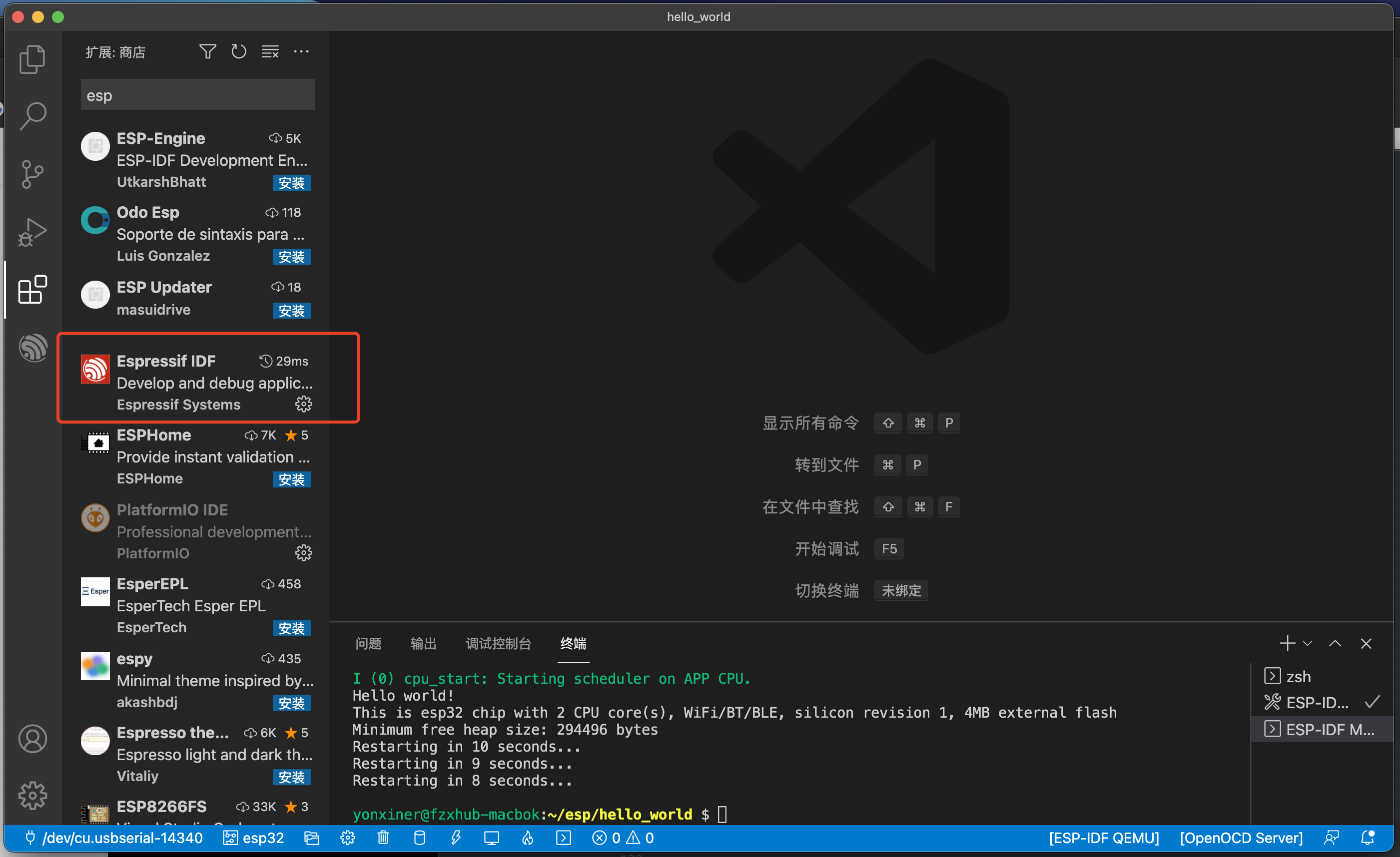Expand the new terminal launch profile dropdown

pyautogui.click(x=1308, y=643)
